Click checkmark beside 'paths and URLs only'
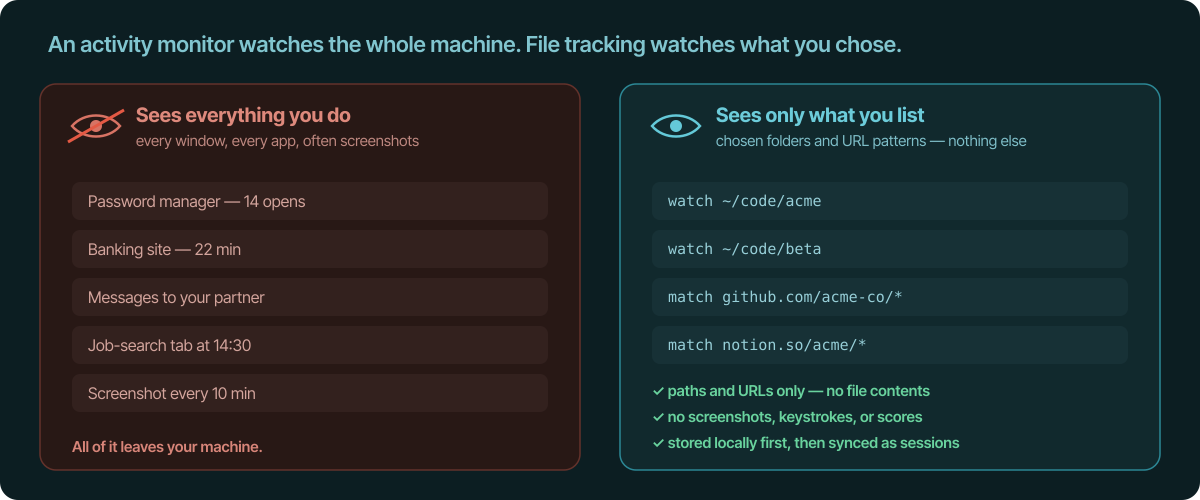 pyautogui.click(x=658, y=391)
